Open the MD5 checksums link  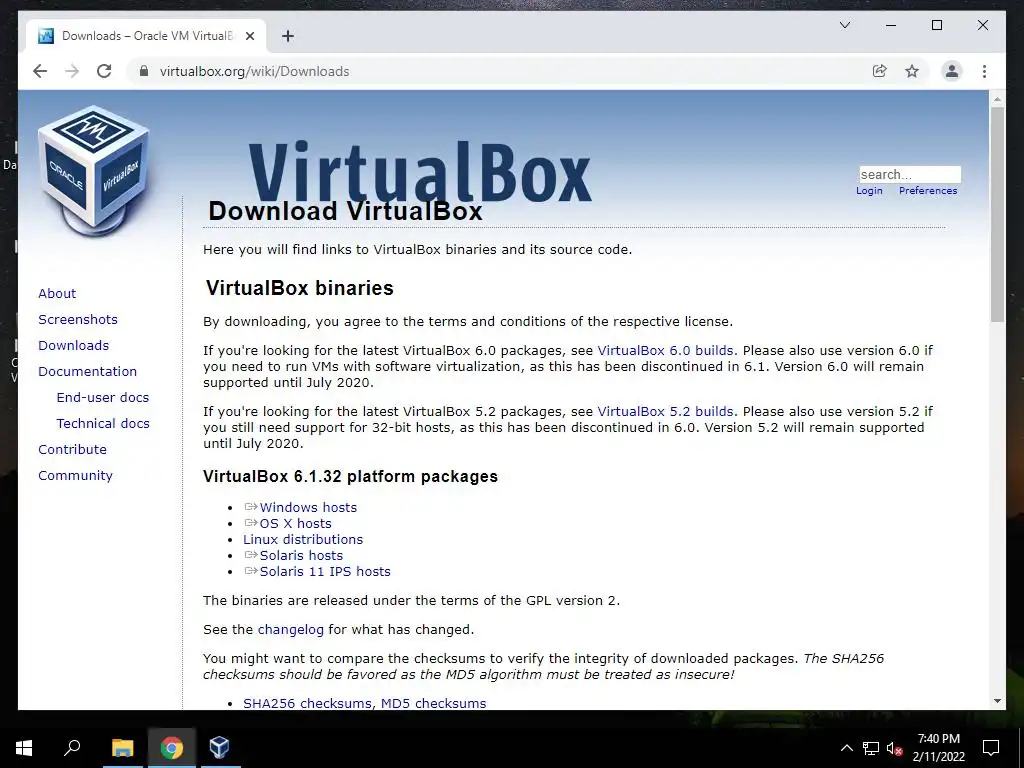[434, 703]
